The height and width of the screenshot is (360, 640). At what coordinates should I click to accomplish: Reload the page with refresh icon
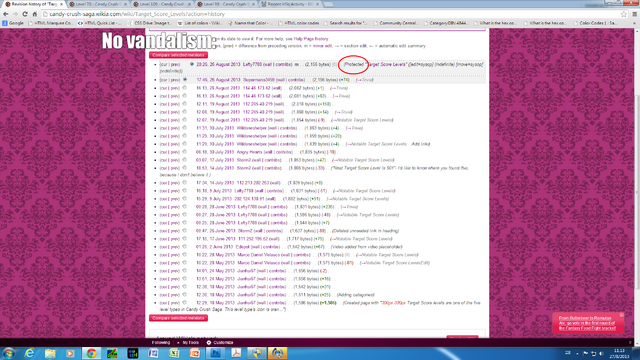[25, 14]
